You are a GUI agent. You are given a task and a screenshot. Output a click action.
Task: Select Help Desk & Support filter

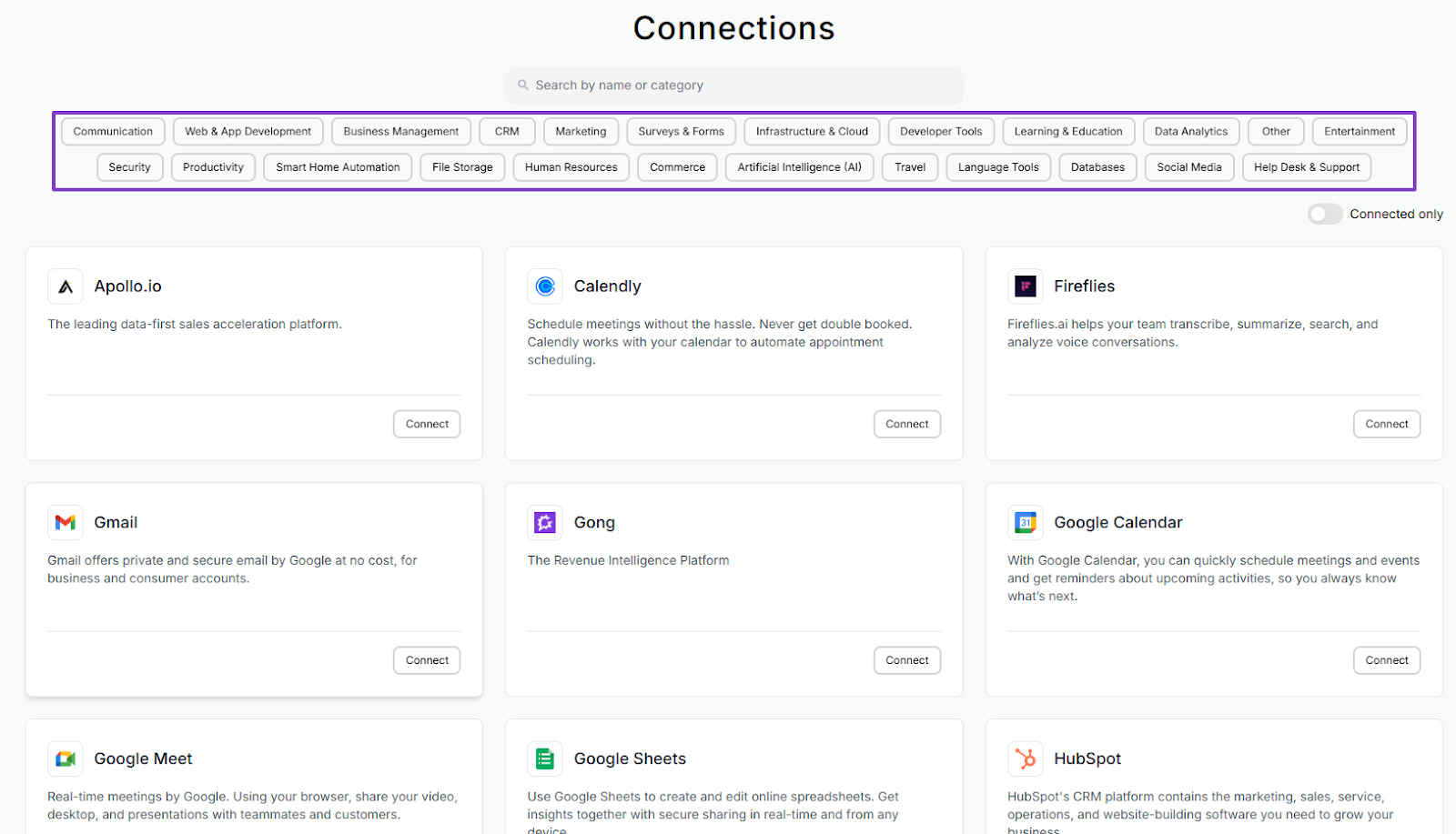tap(1307, 167)
